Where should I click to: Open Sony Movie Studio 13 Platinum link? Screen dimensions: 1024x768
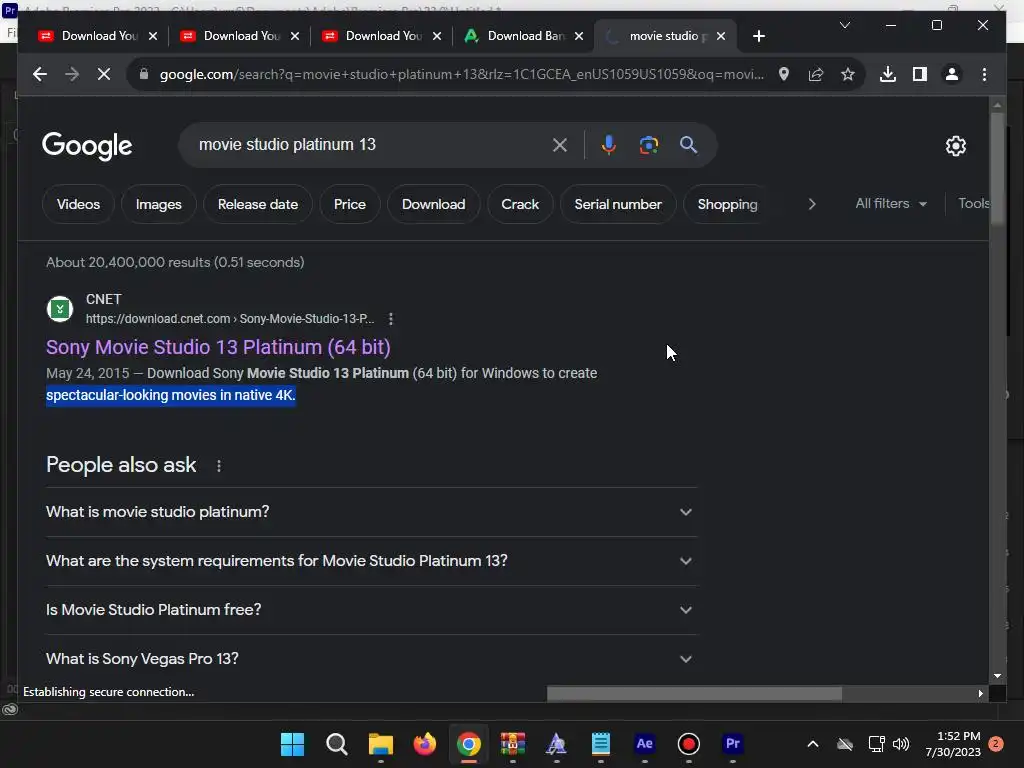tap(218, 347)
